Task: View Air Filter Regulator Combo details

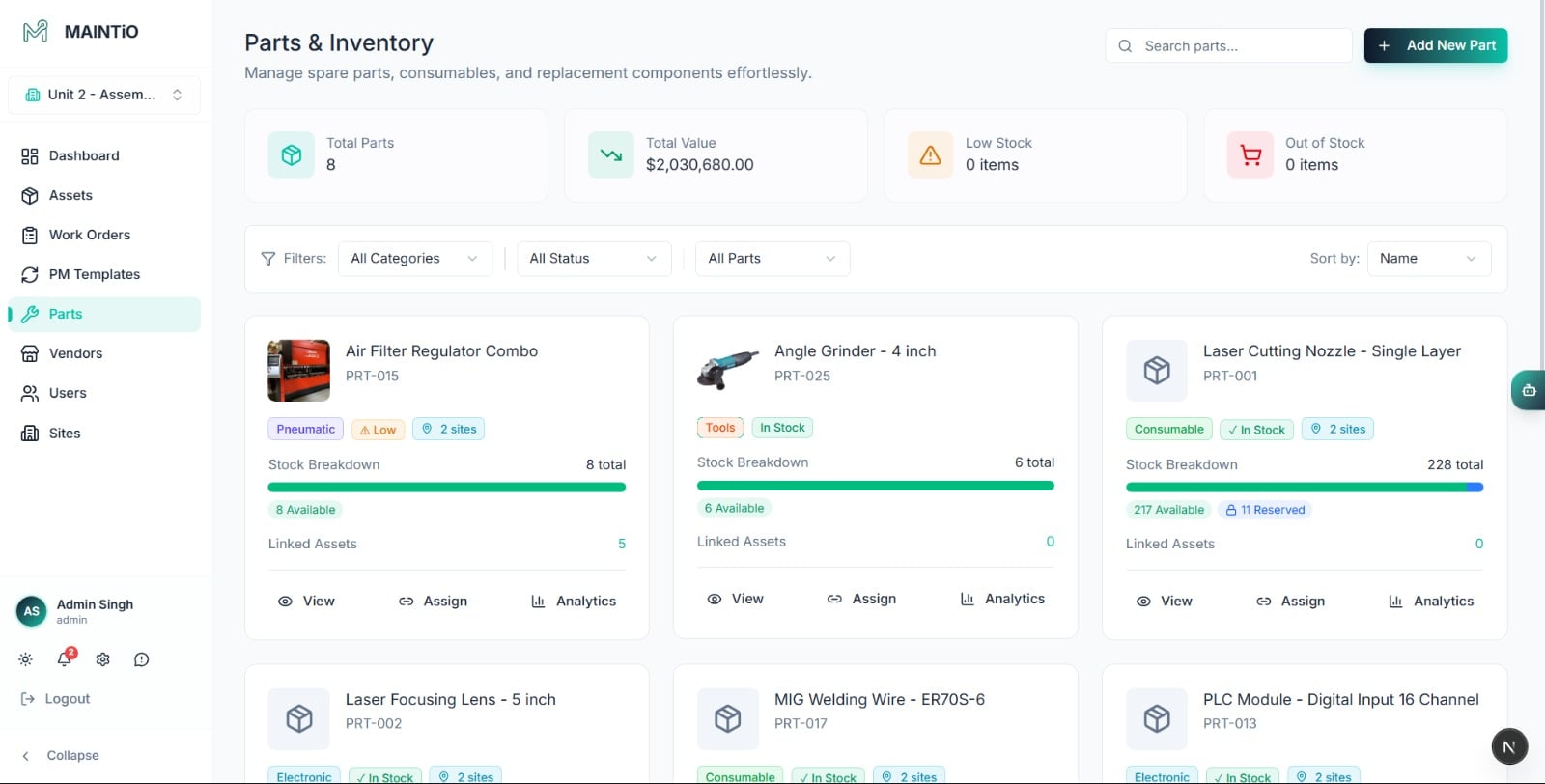Action: [306, 601]
